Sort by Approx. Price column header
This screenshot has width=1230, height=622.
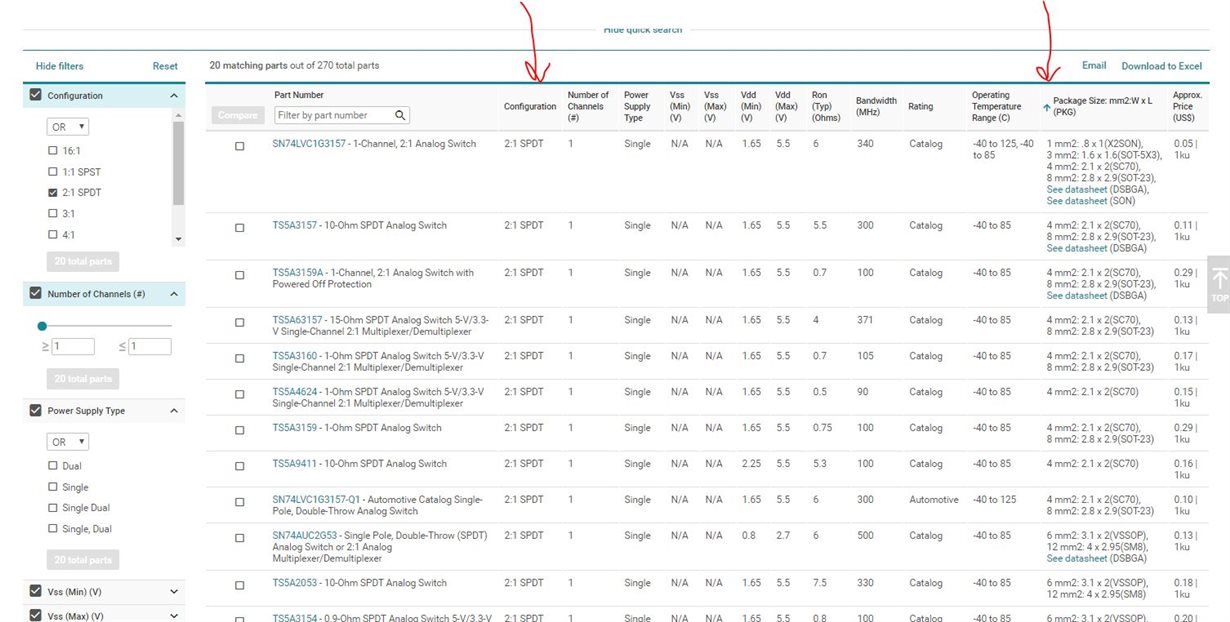(x=1187, y=106)
